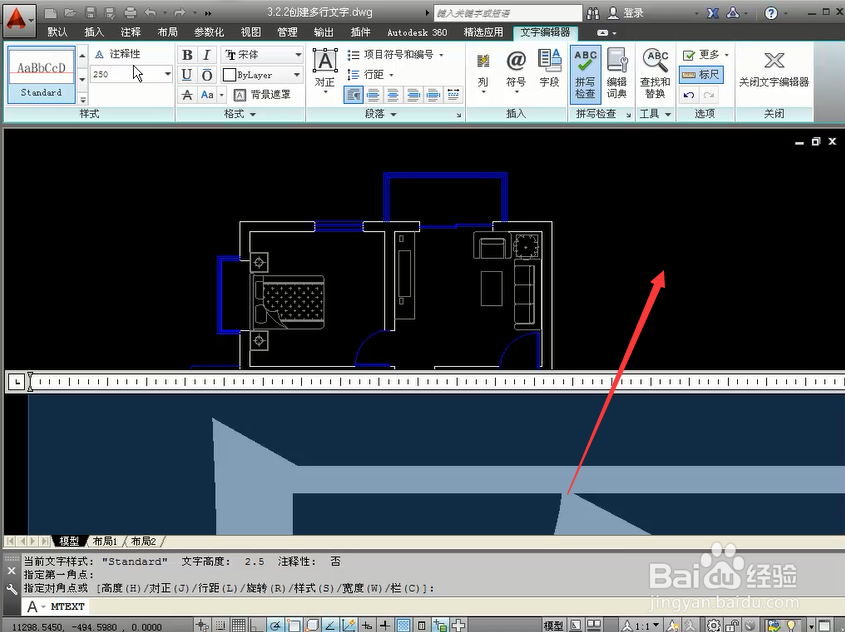This screenshot has width=845, height=632.
Task: Select the Standard text style thumbnail
Action: (41, 74)
